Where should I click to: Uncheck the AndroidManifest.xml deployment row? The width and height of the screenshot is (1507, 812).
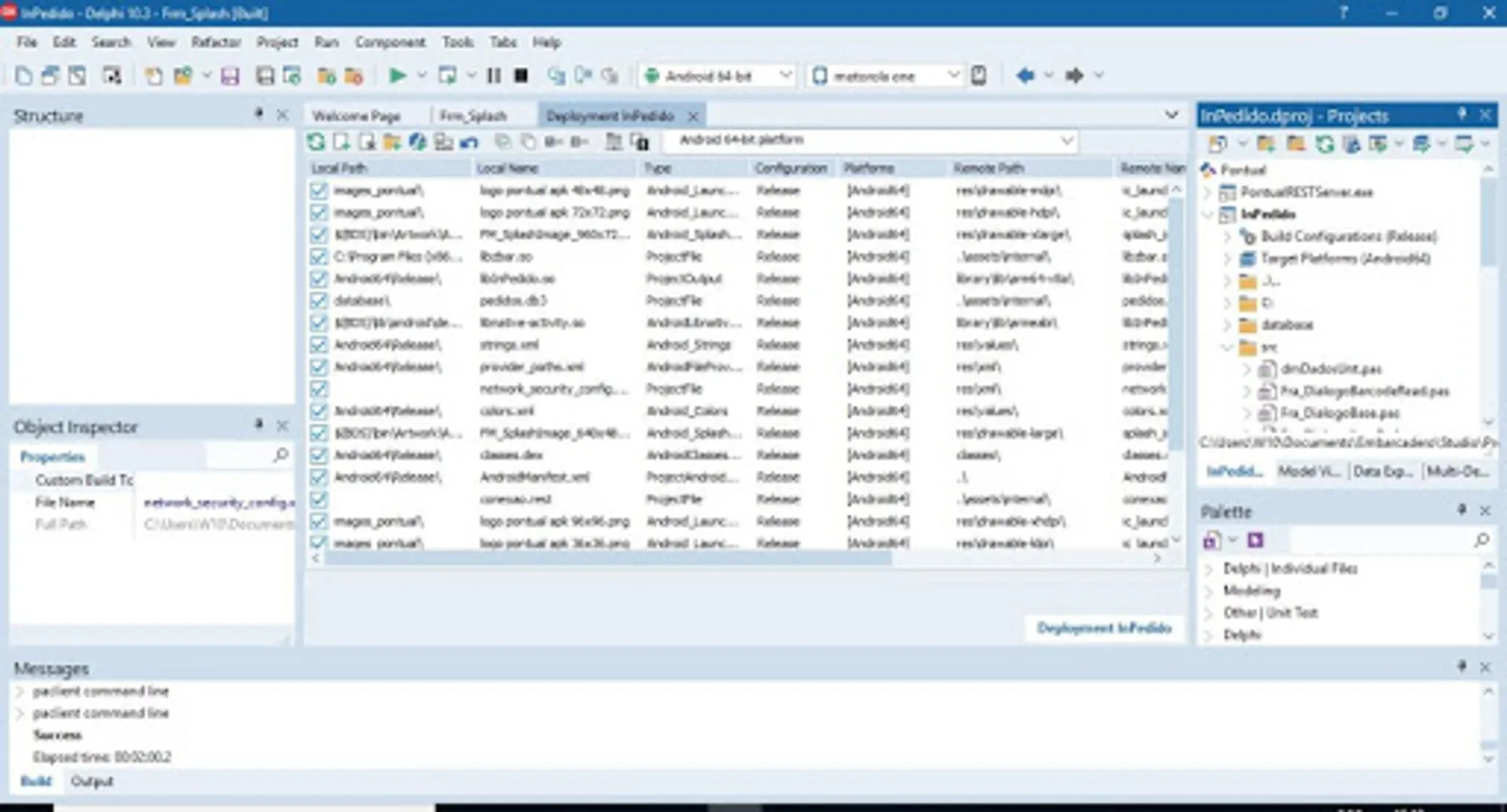point(319,477)
